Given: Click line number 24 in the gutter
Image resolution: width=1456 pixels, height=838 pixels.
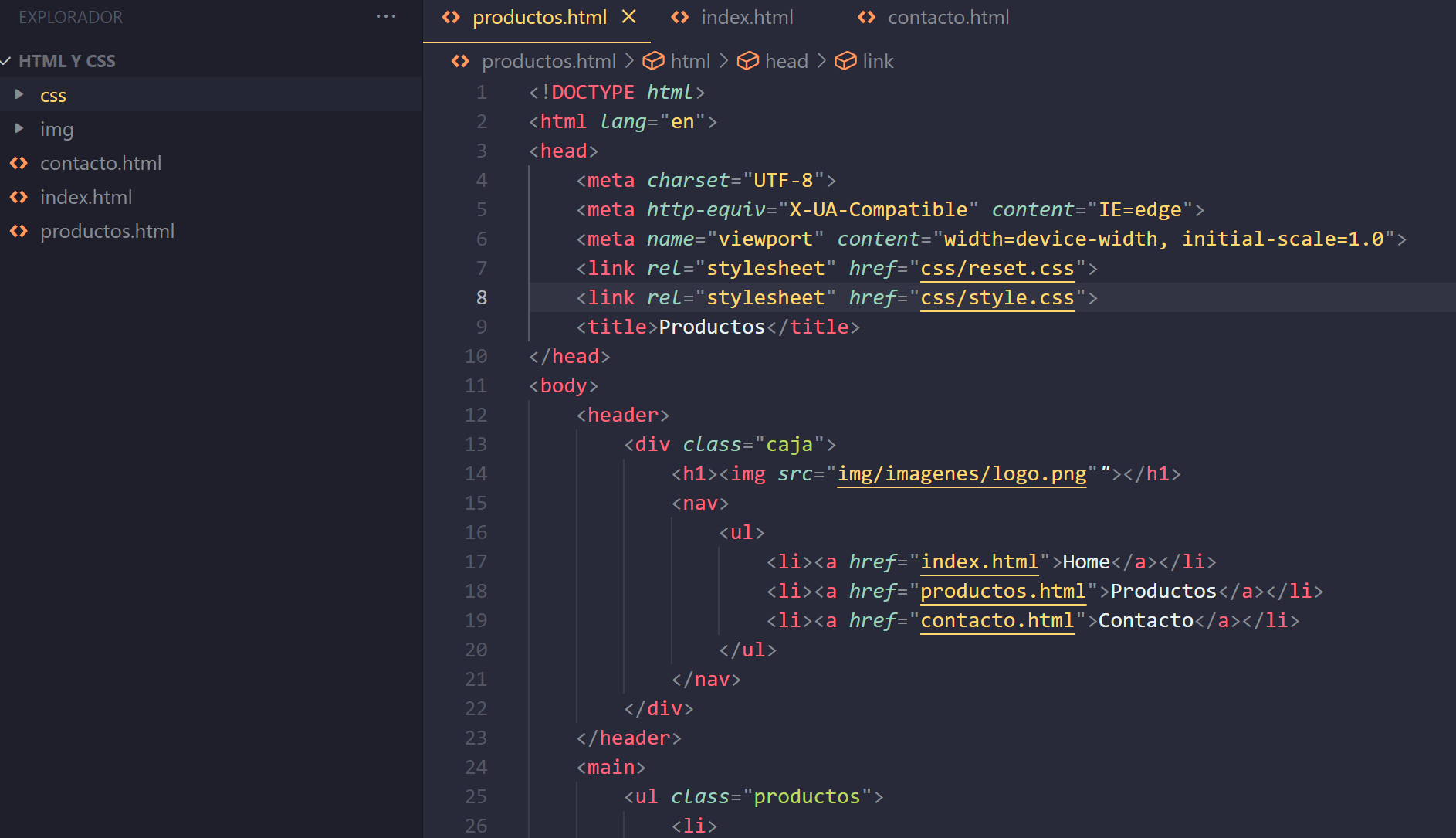Looking at the screenshot, I should [x=476, y=767].
